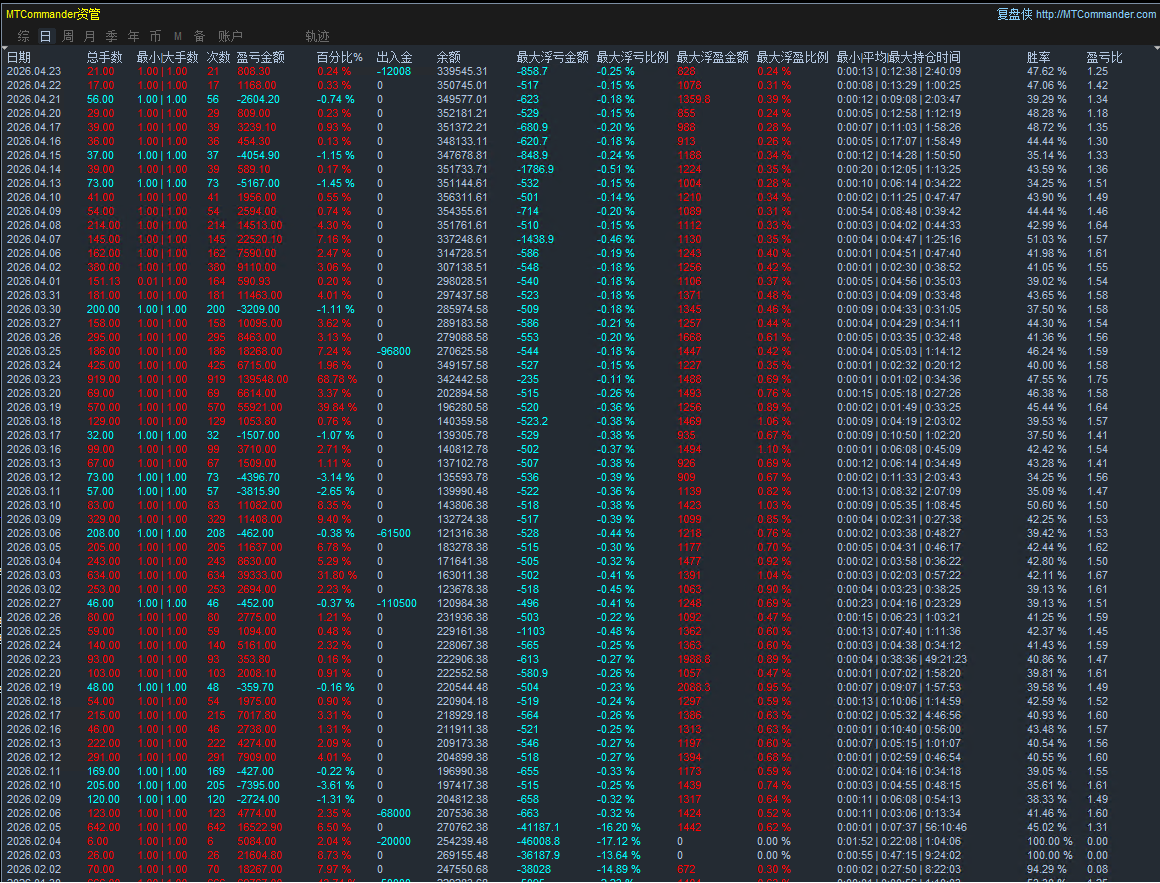Click the floating profit value 2088.3
This screenshot has width=1160, height=883.
tap(693, 688)
